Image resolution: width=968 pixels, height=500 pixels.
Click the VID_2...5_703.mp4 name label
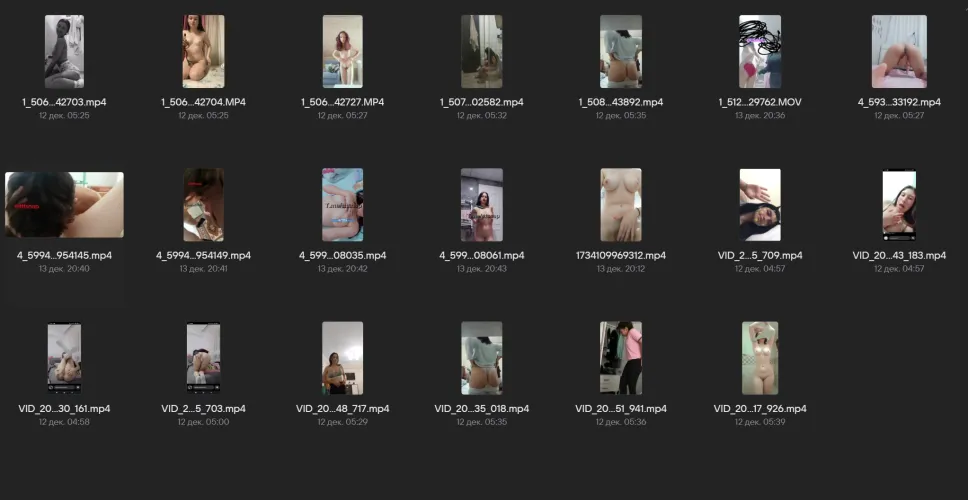tap(203, 408)
